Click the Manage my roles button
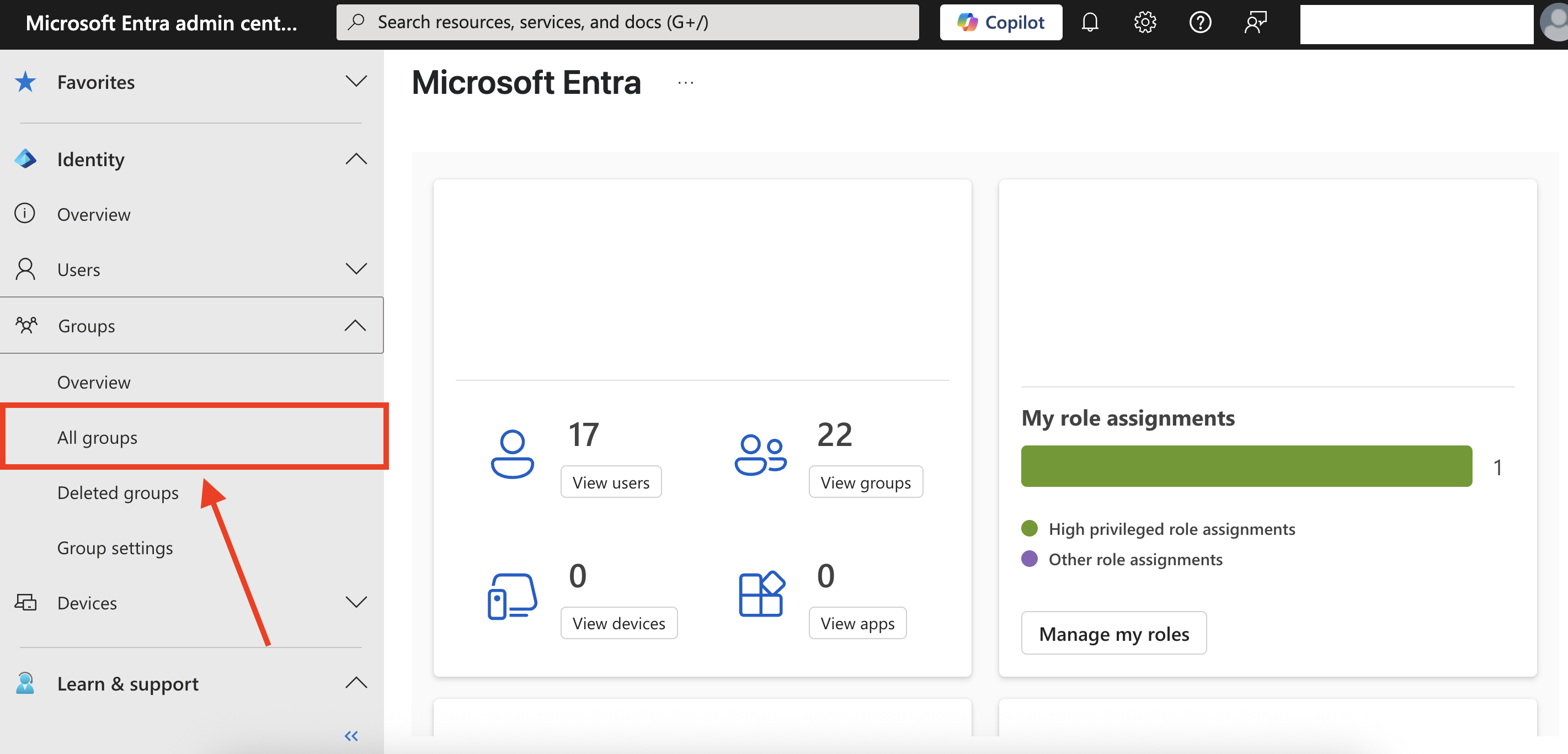1568x754 pixels. click(x=1113, y=634)
